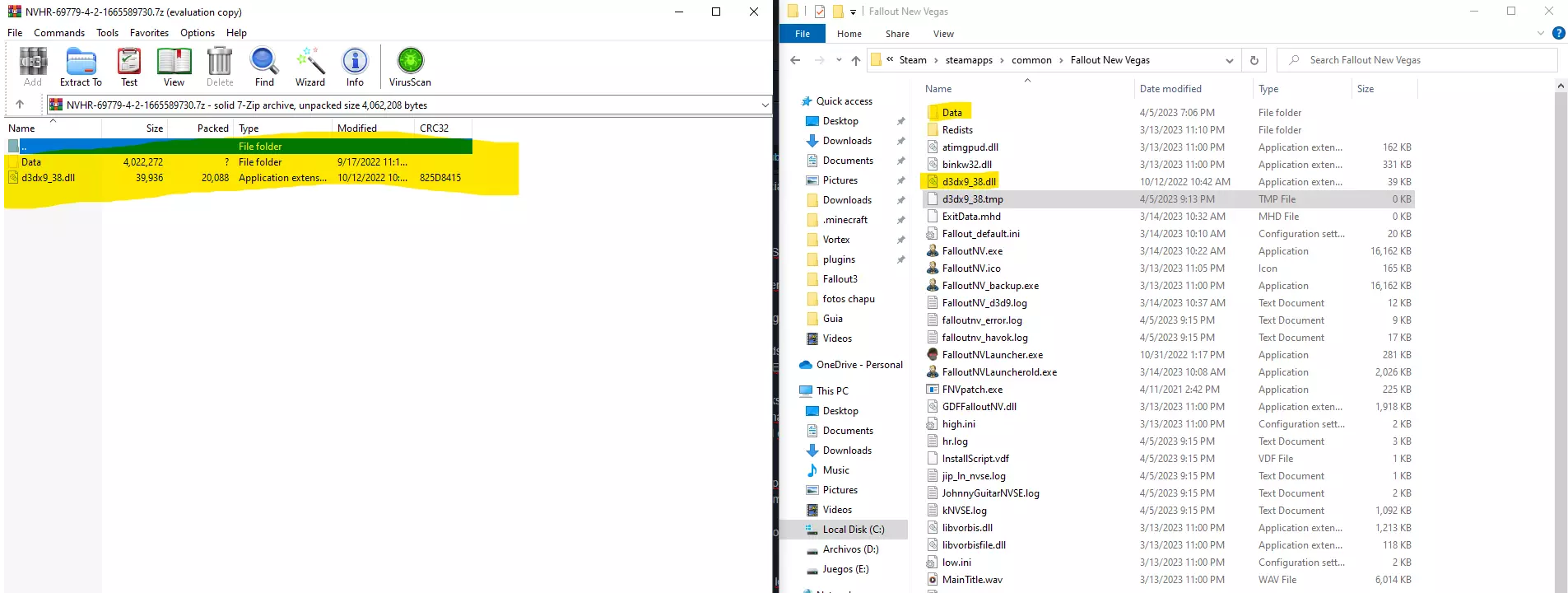Select Archivos (D:) drive
The width and height of the screenshot is (1568, 593).
(x=850, y=549)
